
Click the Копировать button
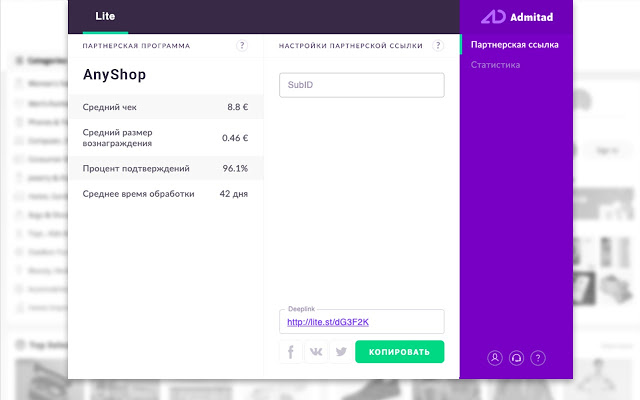coord(400,352)
